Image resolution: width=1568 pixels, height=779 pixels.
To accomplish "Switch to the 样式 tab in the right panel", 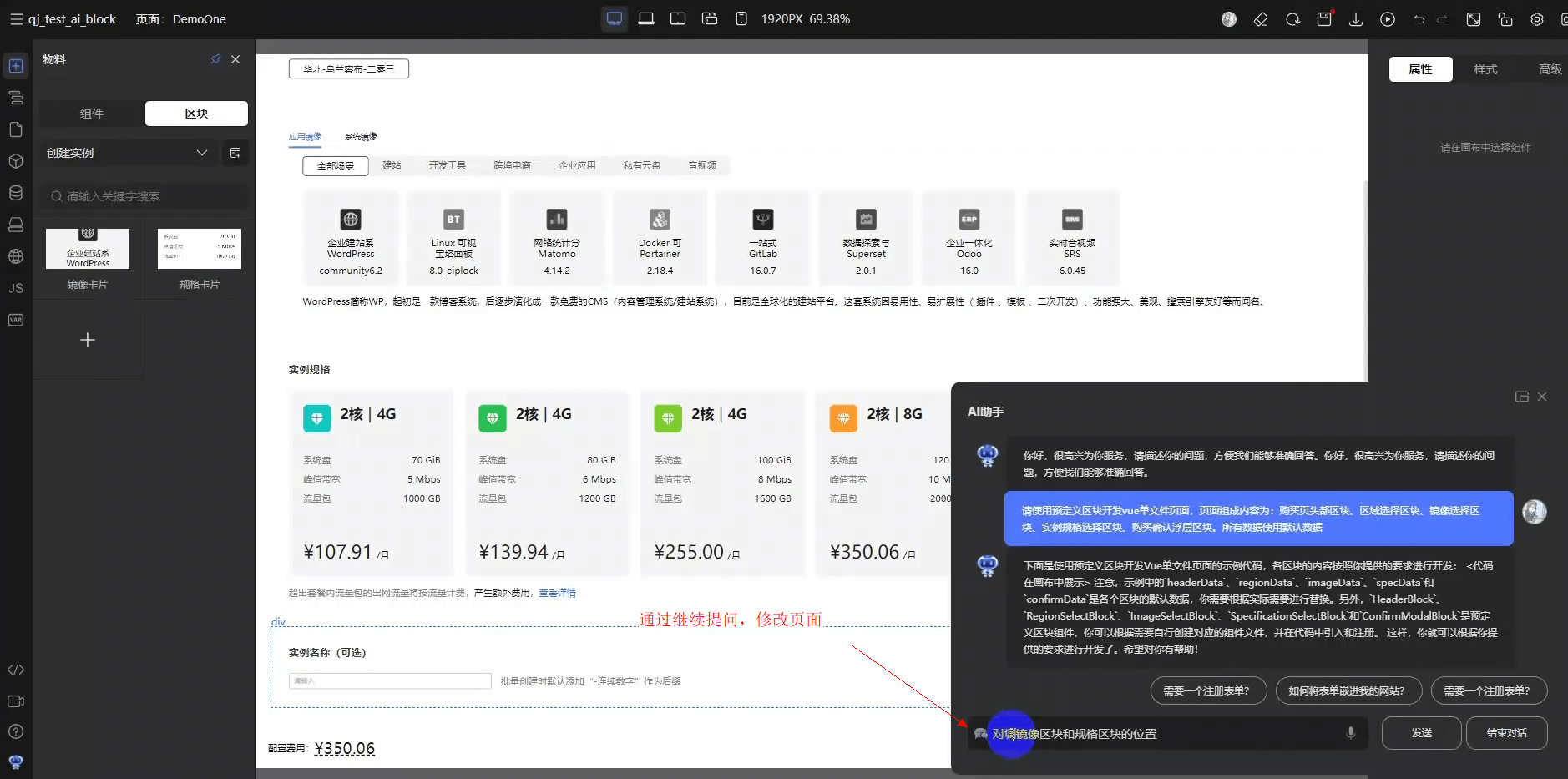I will pyautogui.click(x=1485, y=69).
